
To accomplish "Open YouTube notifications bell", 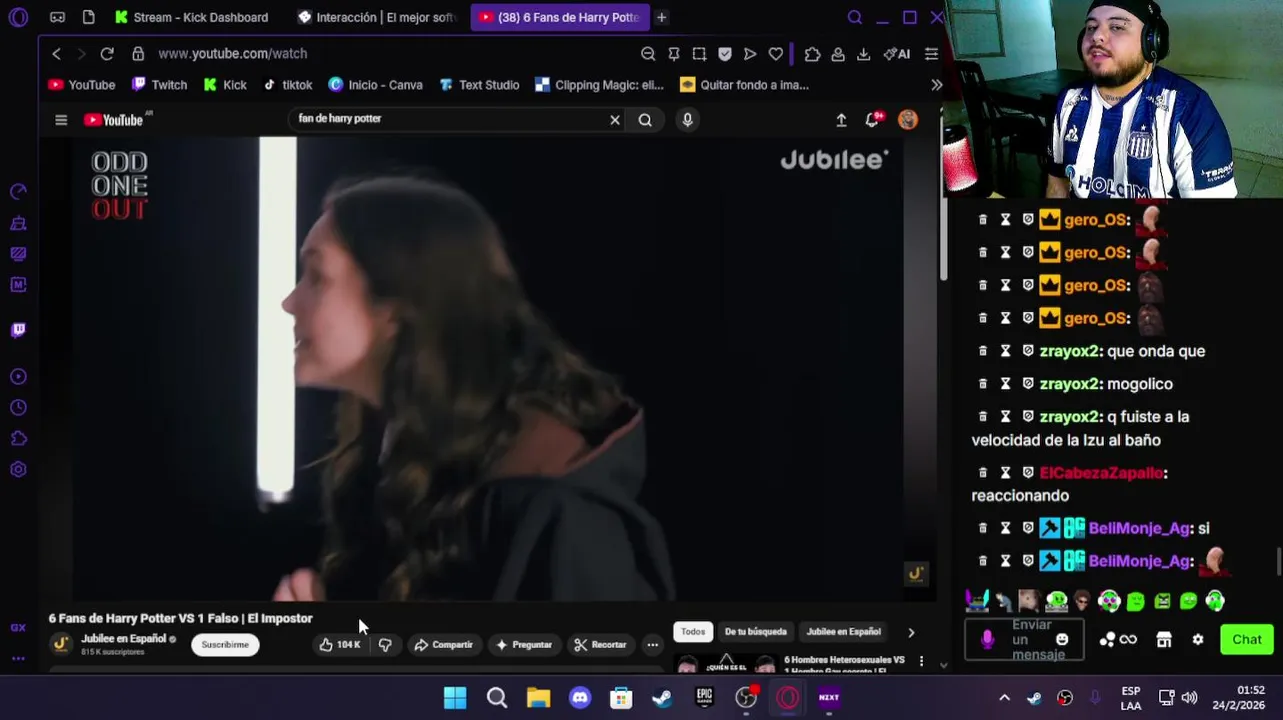I will pyautogui.click(x=873, y=120).
